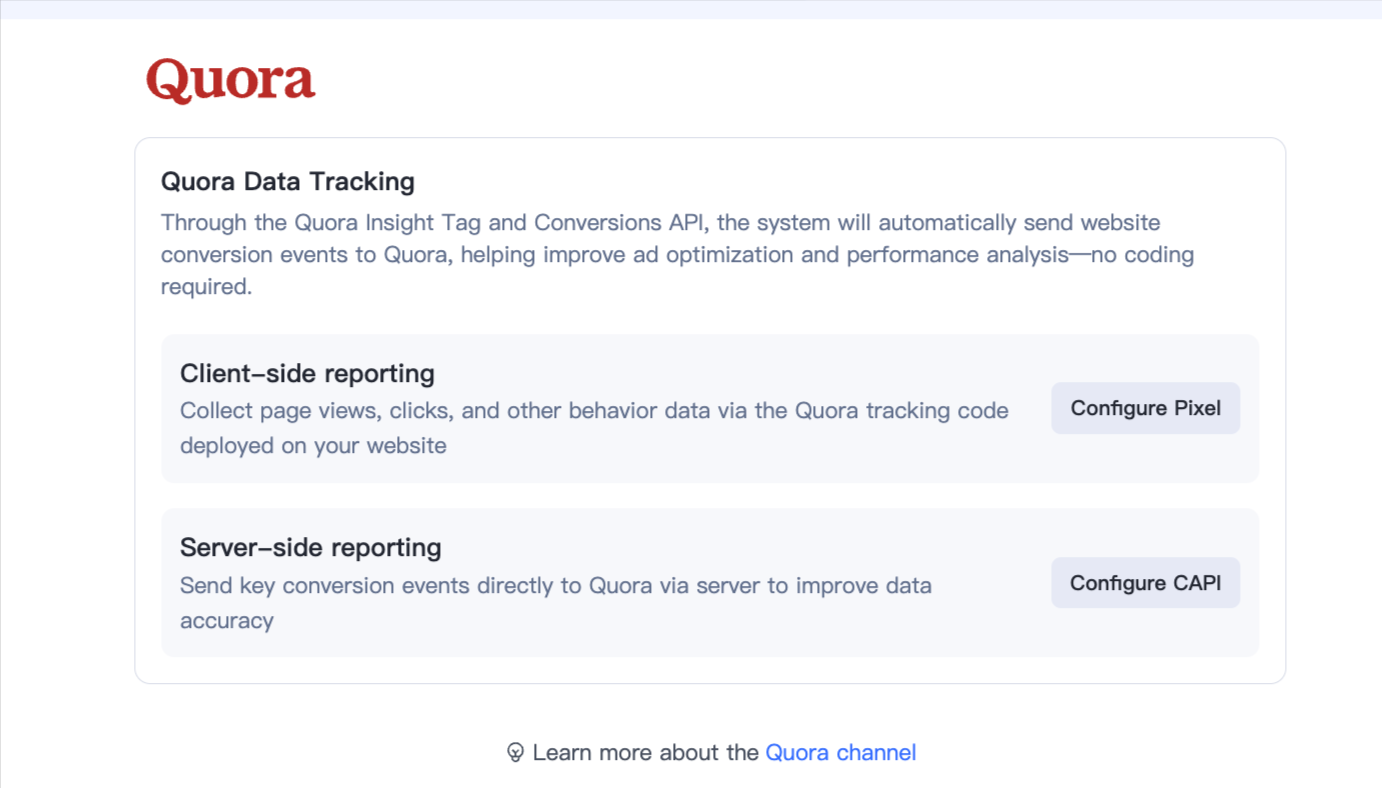Click the word "accuracy" in Server-side description
Image resolution: width=1382 pixels, height=788 pixels.
(x=227, y=621)
